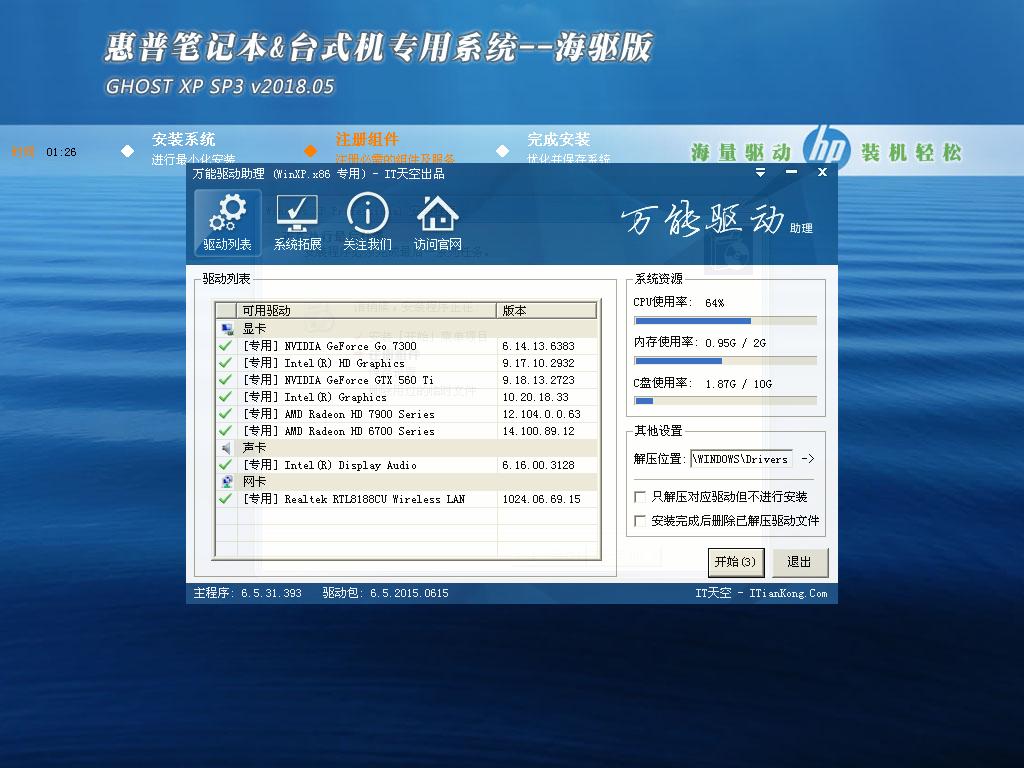Uncheck NVIDIA GeForce Go 7300 driver
This screenshot has width=1024, height=768.
(225, 344)
